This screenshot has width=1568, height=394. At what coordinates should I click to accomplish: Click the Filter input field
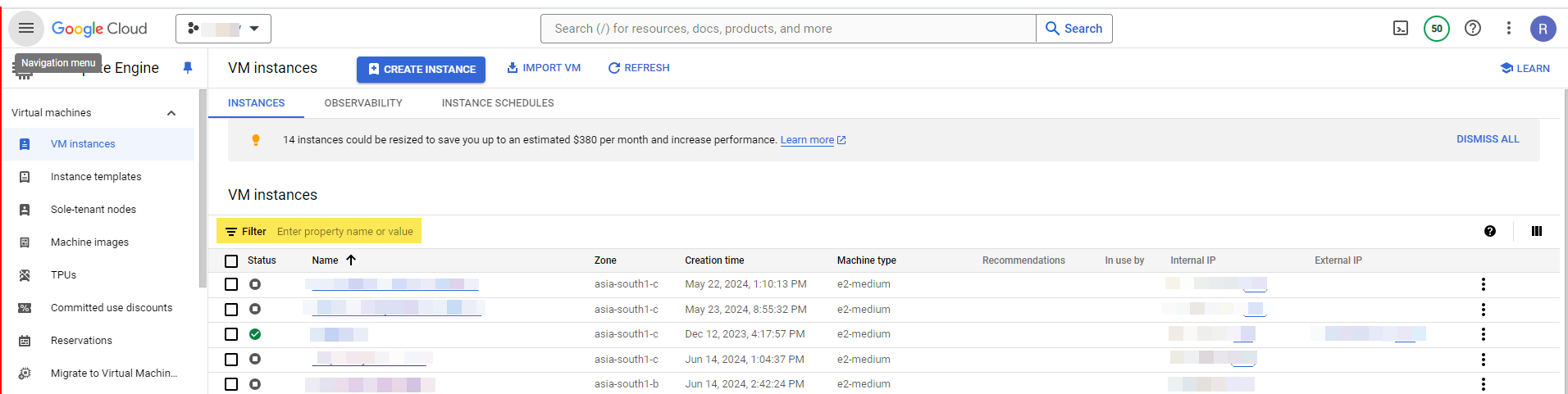[345, 232]
